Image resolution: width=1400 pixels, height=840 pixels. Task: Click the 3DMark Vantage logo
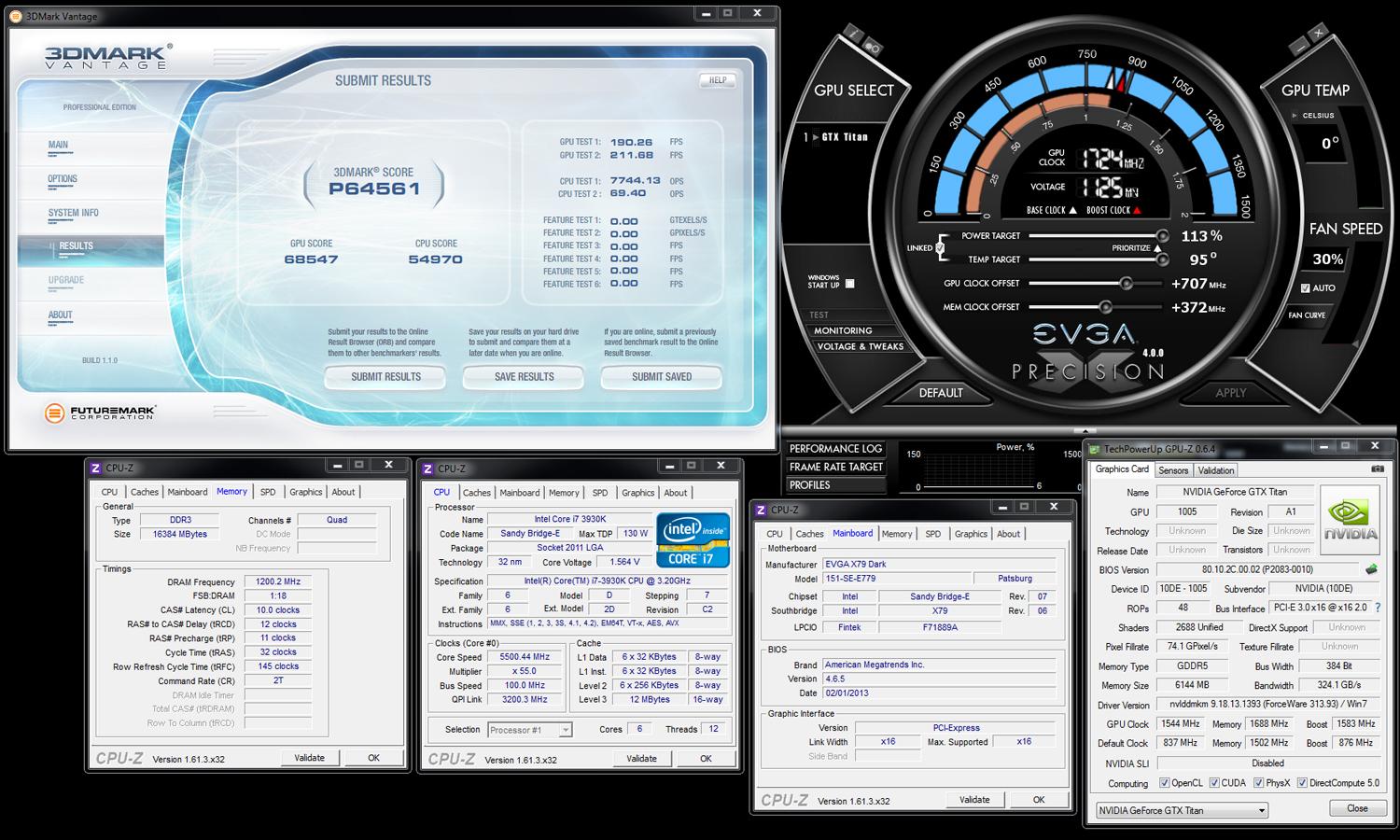pos(107,57)
